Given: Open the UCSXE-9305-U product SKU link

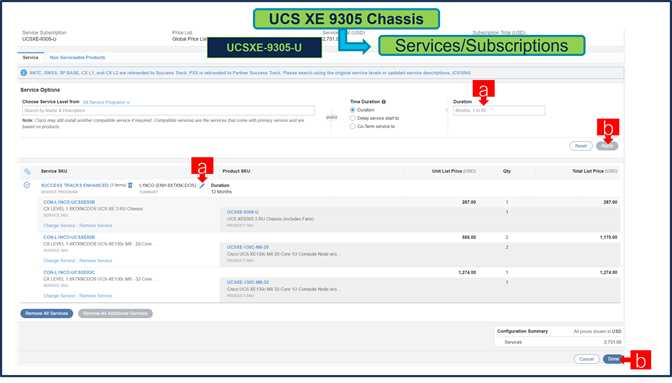Looking at the screenshot, I should (x=243, y=212).
